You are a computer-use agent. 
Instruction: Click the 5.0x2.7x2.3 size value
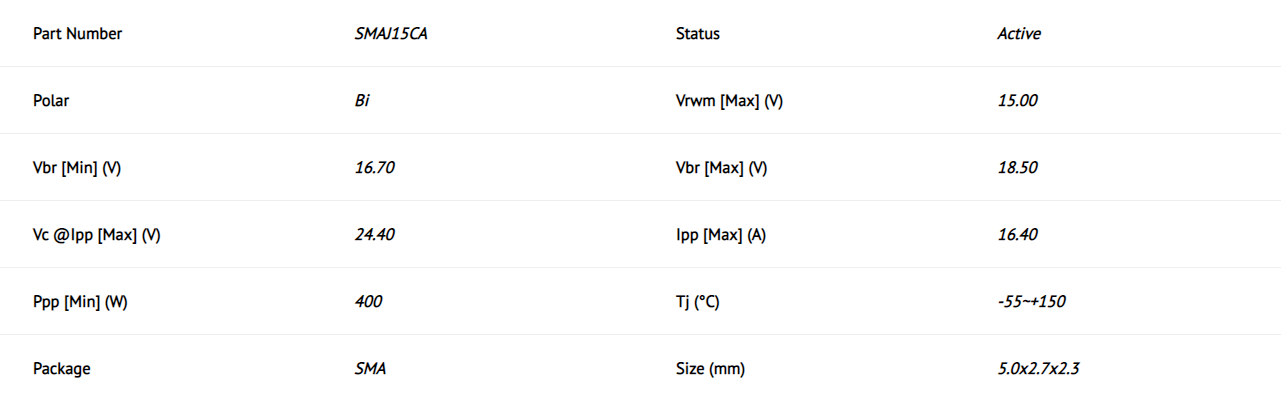click(x=1038, y=369)
